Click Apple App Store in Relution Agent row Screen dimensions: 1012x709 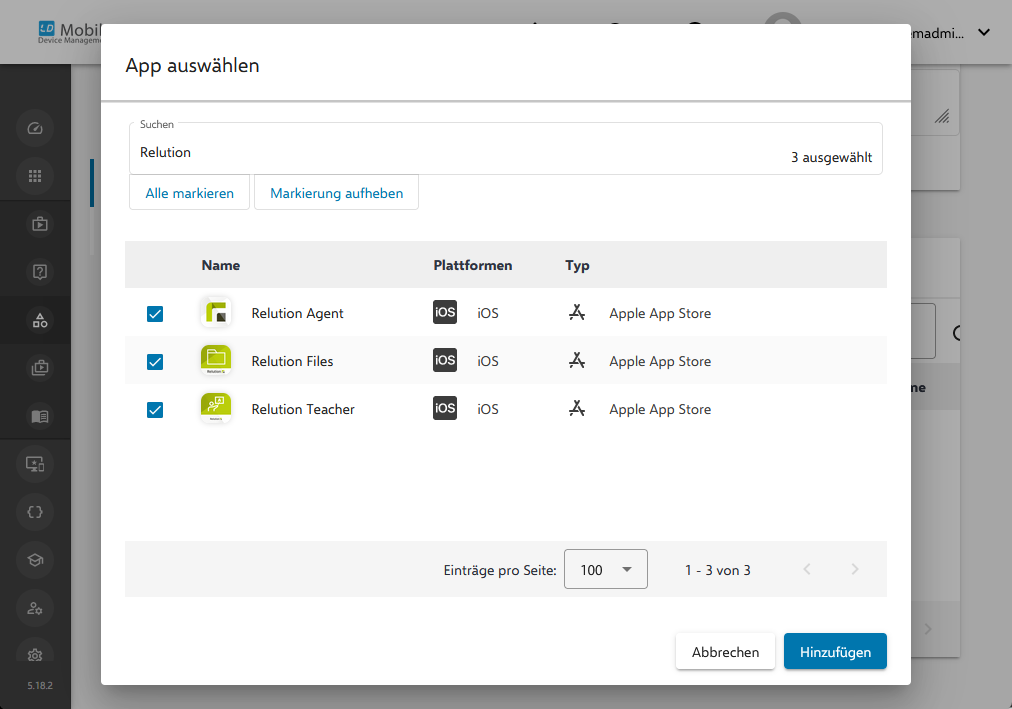point(660,314)
